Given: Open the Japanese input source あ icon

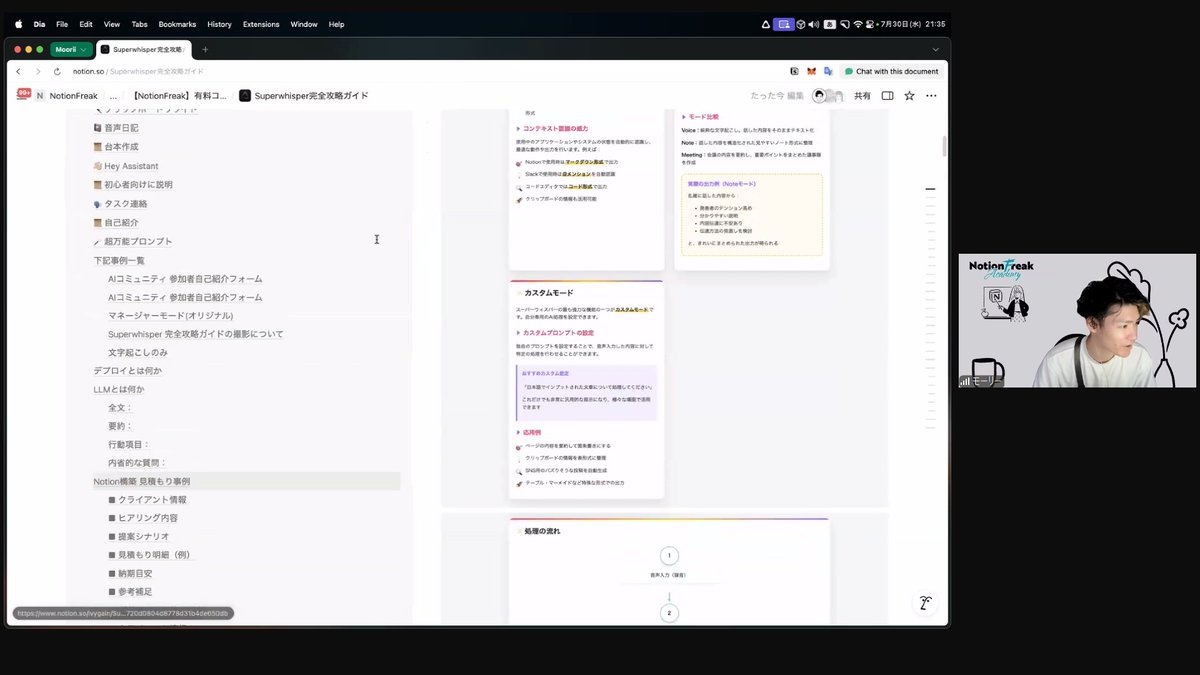Looking at the screenshot, I should [828, 24].
